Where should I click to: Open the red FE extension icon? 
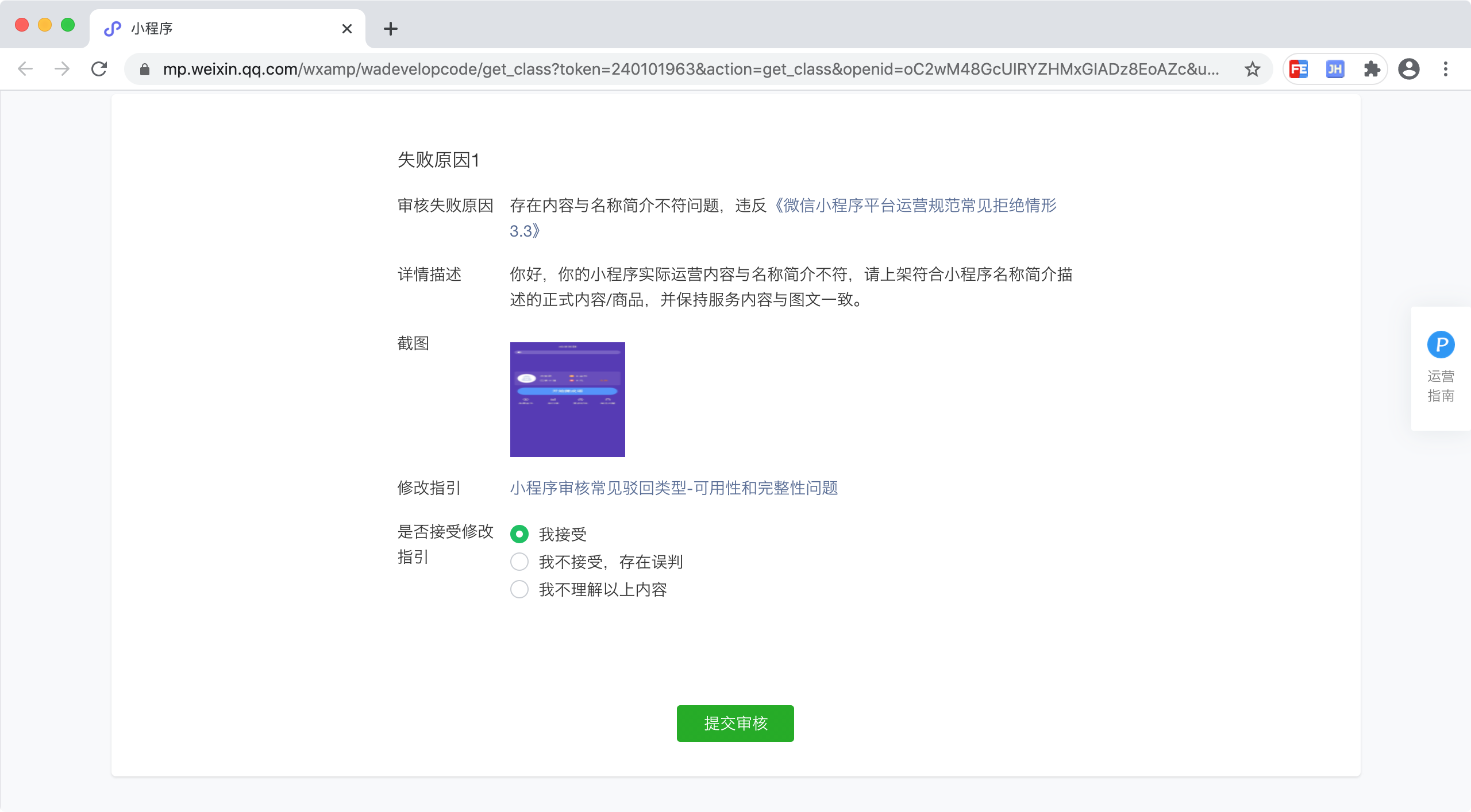pyautogui.click(x=1299, y=69)
